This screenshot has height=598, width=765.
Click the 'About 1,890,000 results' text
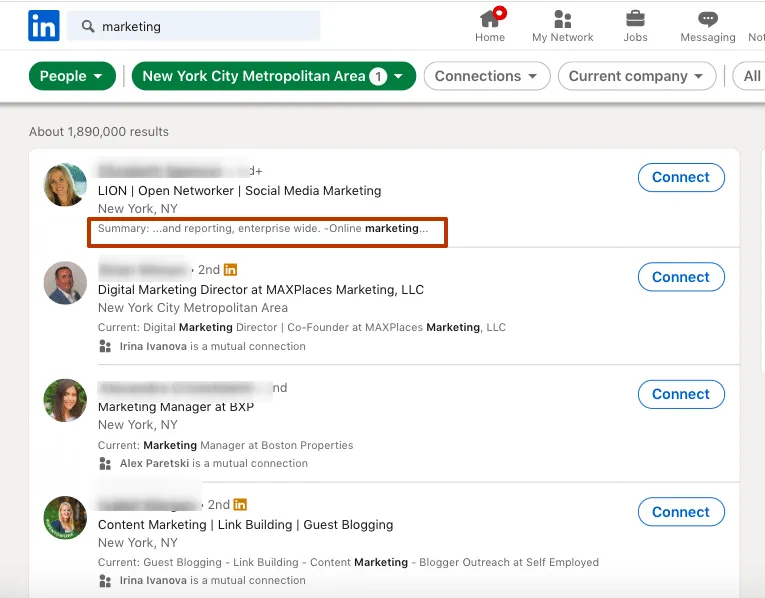pyautogui.click(x=99, y=132)
